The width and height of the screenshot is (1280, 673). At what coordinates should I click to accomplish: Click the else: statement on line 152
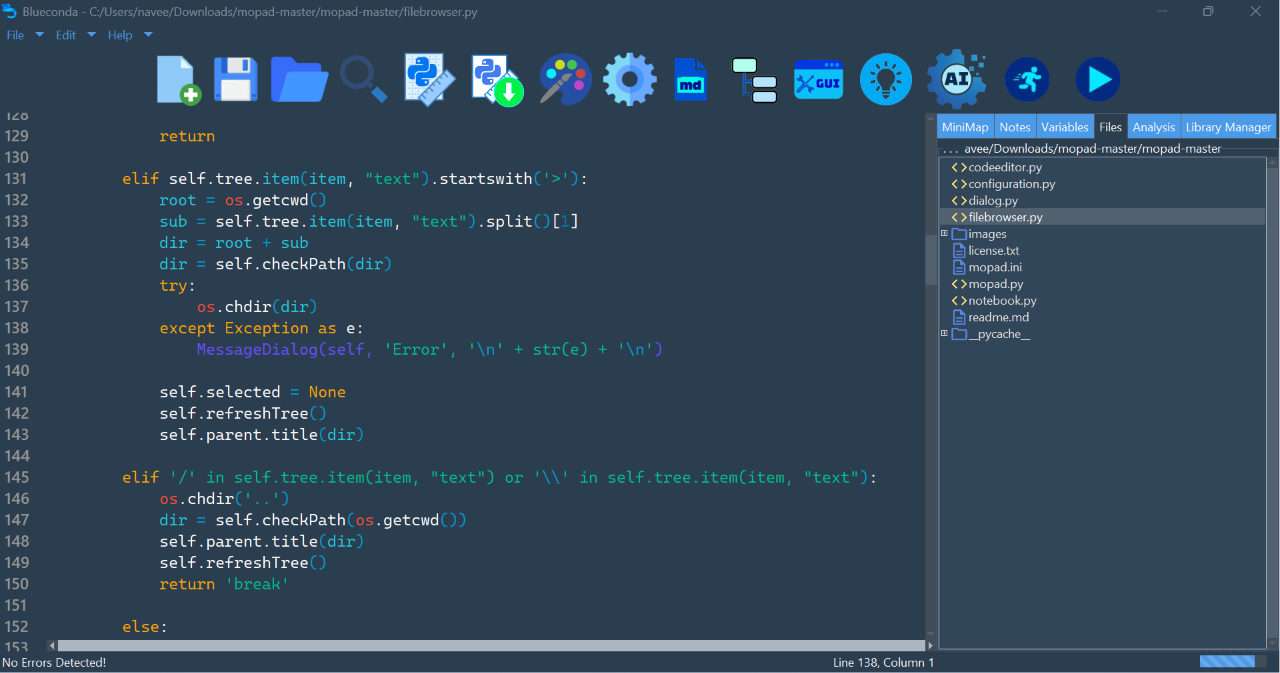[144, 627]
